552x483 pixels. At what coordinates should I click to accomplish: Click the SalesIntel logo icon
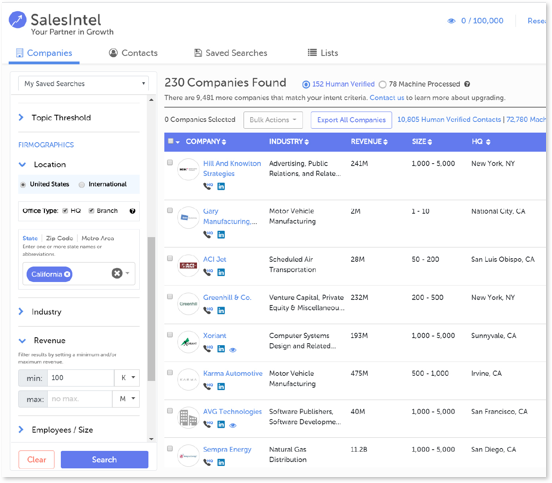click(x=17, y=20)
